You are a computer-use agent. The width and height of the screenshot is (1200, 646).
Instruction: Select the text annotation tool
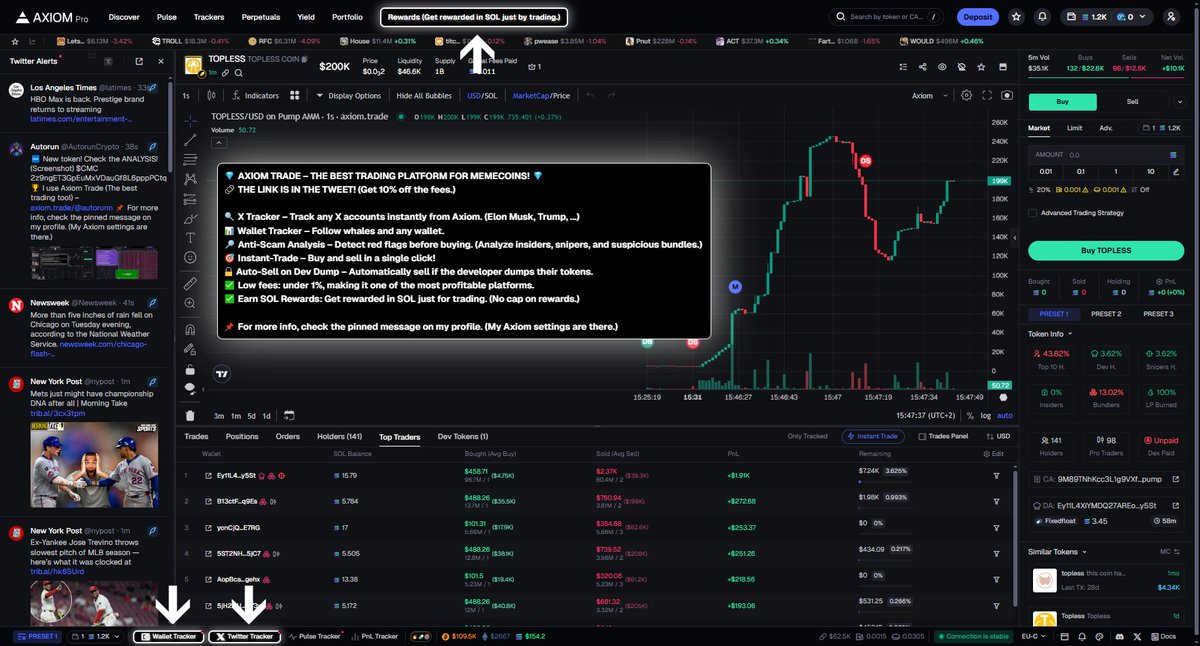190,237
